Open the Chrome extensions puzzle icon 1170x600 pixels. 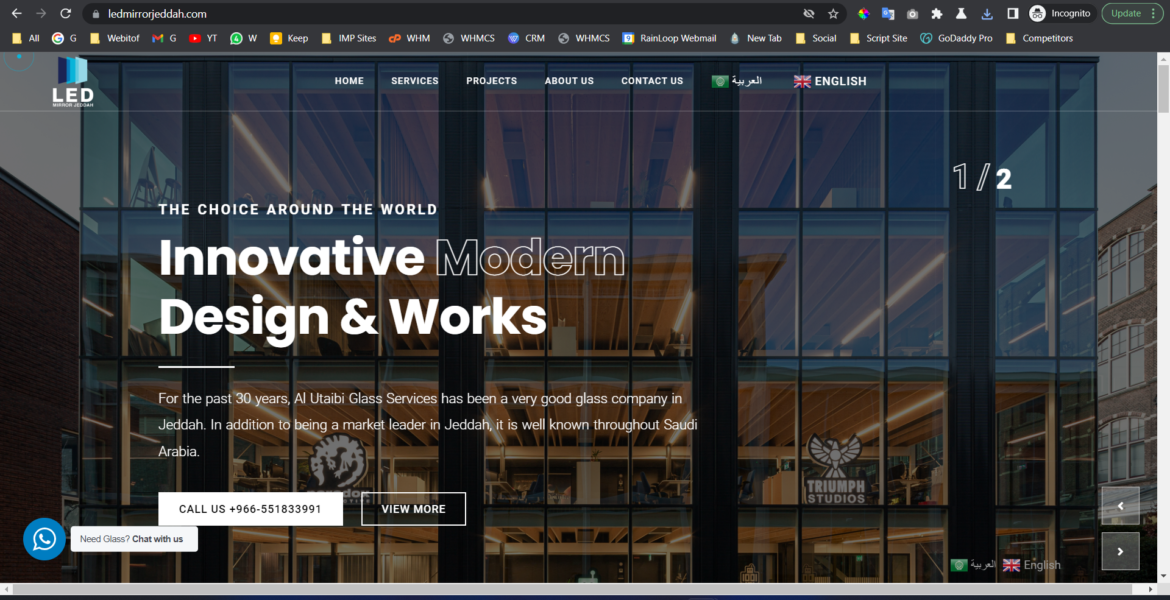coord(936,14)
